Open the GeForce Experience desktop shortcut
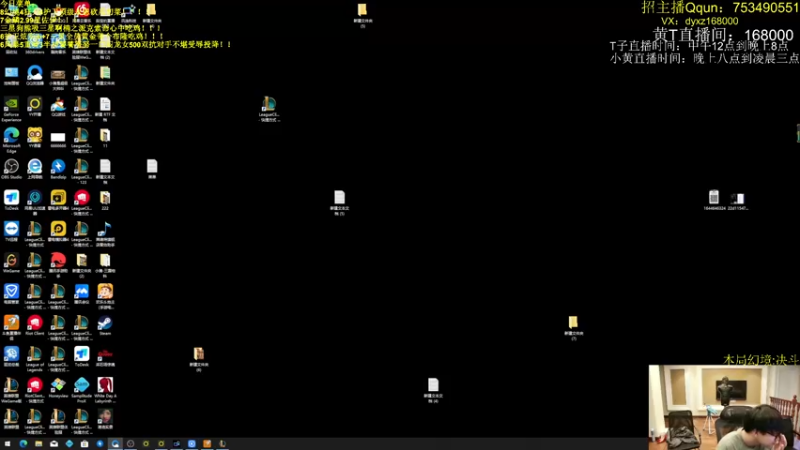 11,109
